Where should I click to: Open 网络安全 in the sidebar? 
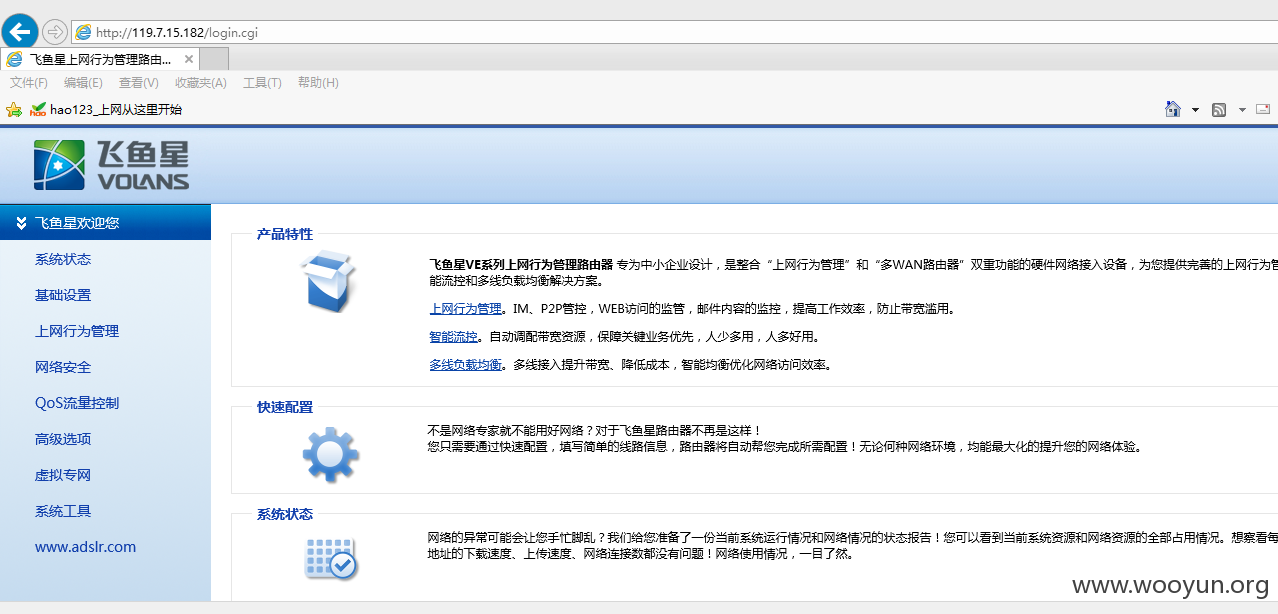click(63, 367)
